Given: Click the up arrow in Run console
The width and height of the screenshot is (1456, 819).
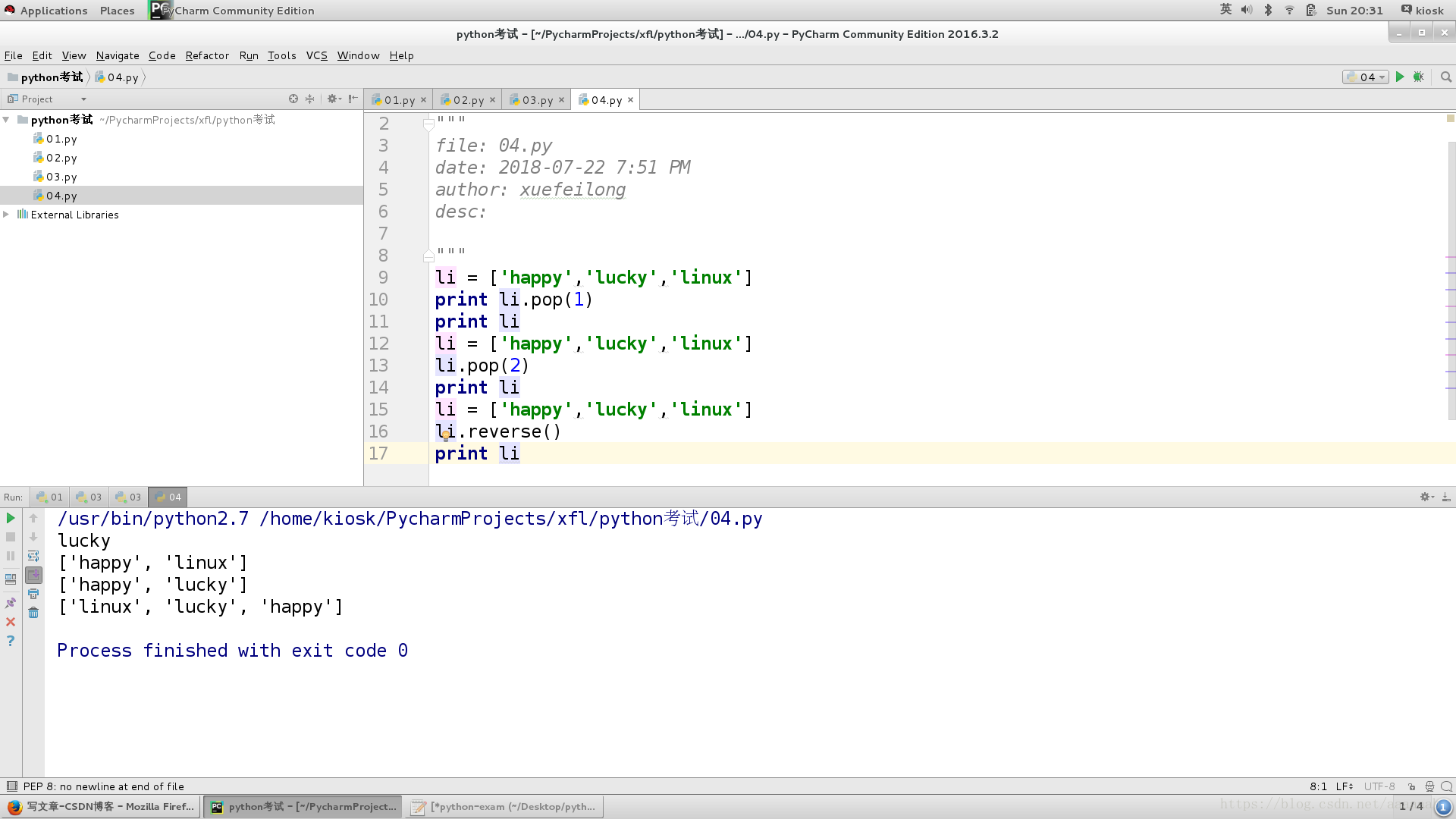Looking at the screenshot, I should click(x=33, y=518).
